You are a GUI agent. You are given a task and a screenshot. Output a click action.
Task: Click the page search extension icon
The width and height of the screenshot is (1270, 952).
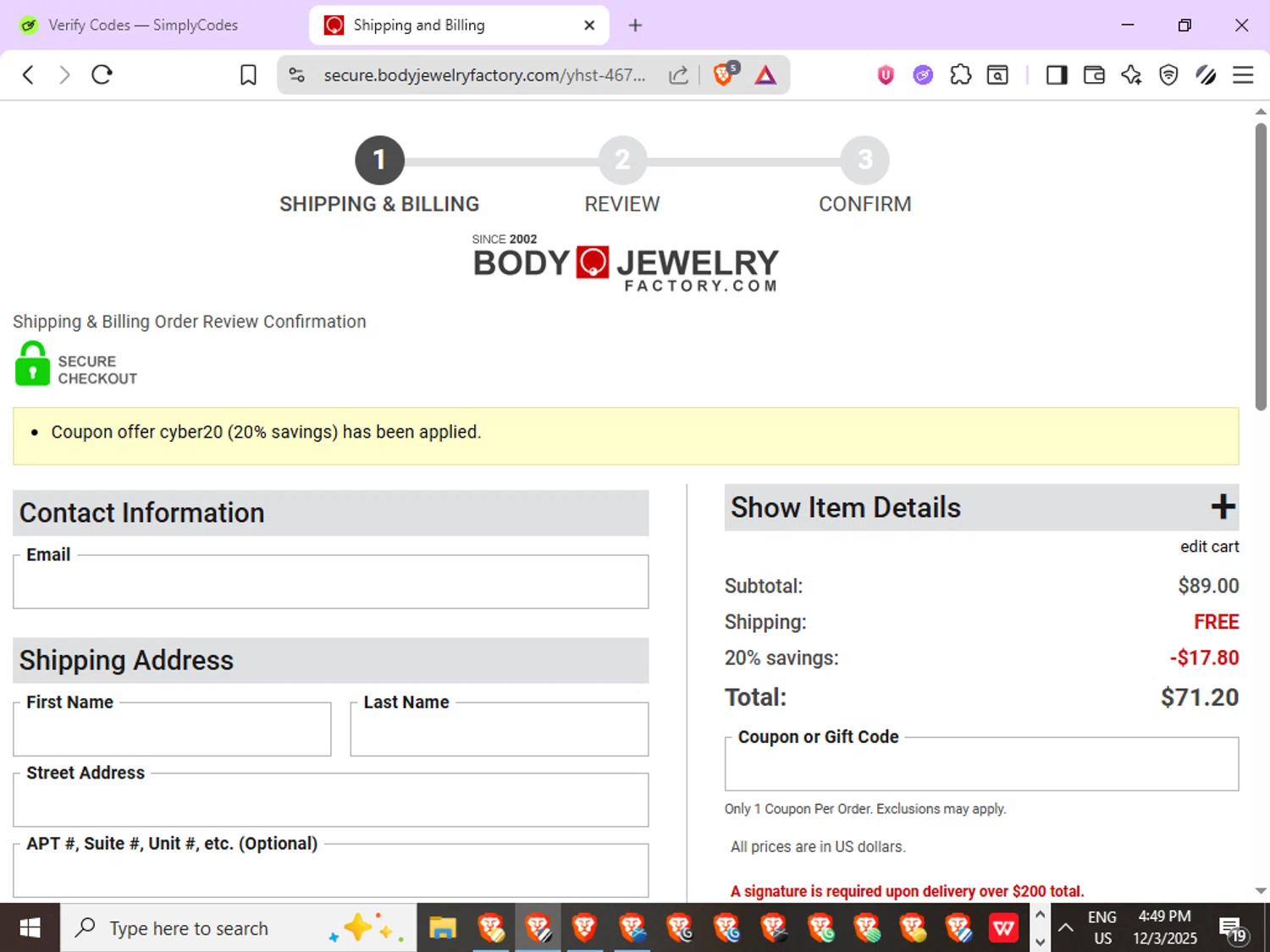pyautogui.click(x=998, y=75)
